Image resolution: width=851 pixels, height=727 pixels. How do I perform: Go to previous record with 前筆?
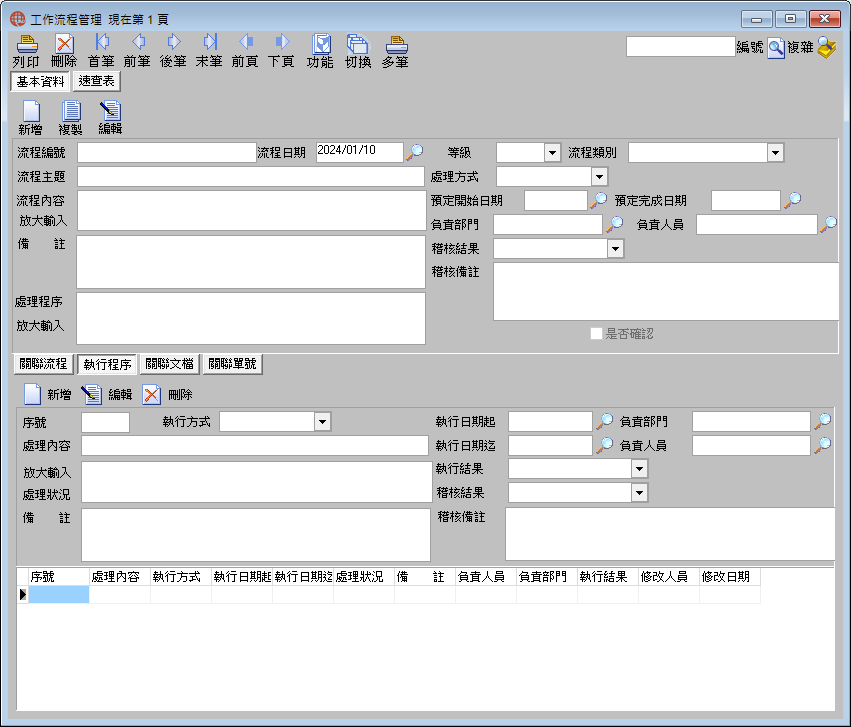[138, 42]
